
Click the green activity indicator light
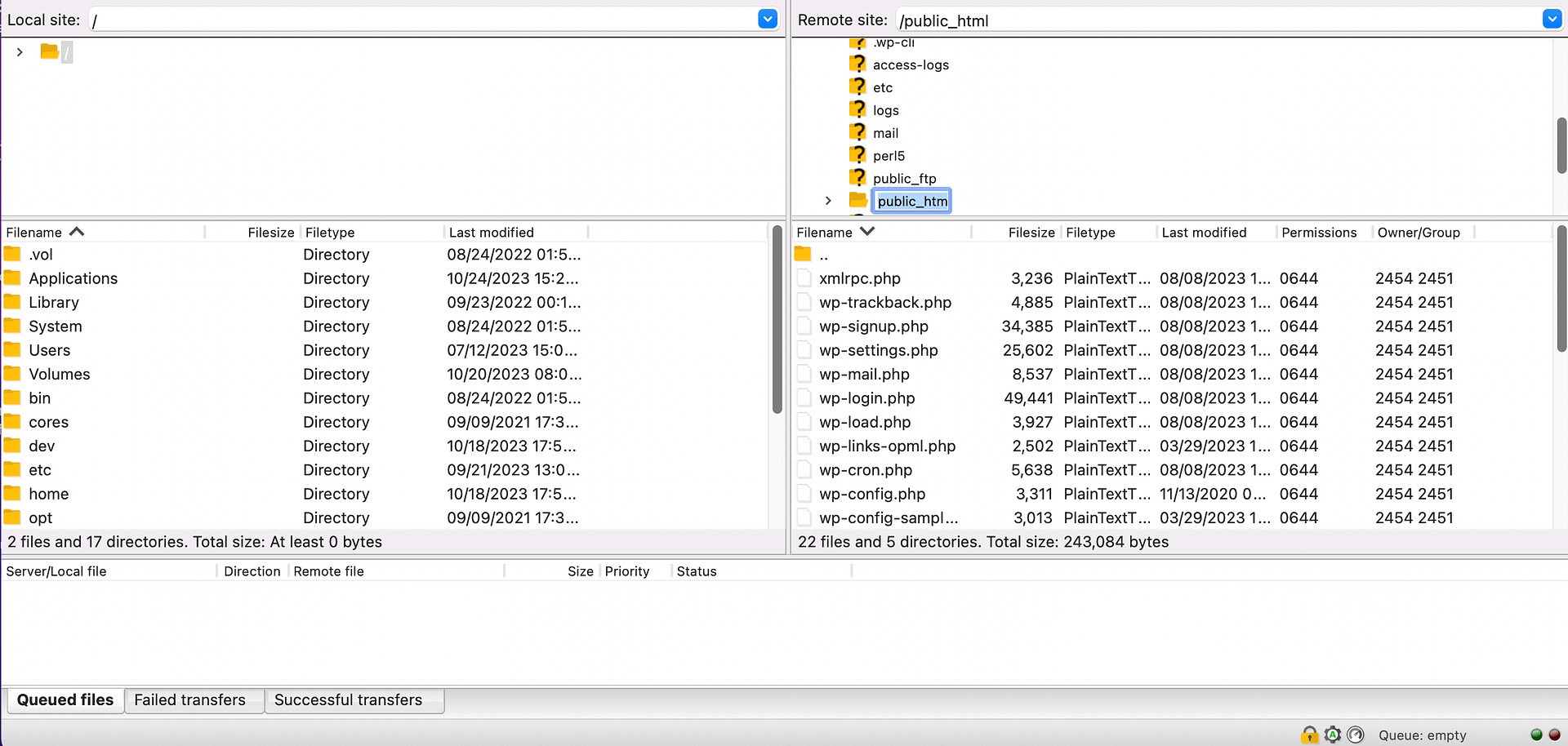point(1536,735)
